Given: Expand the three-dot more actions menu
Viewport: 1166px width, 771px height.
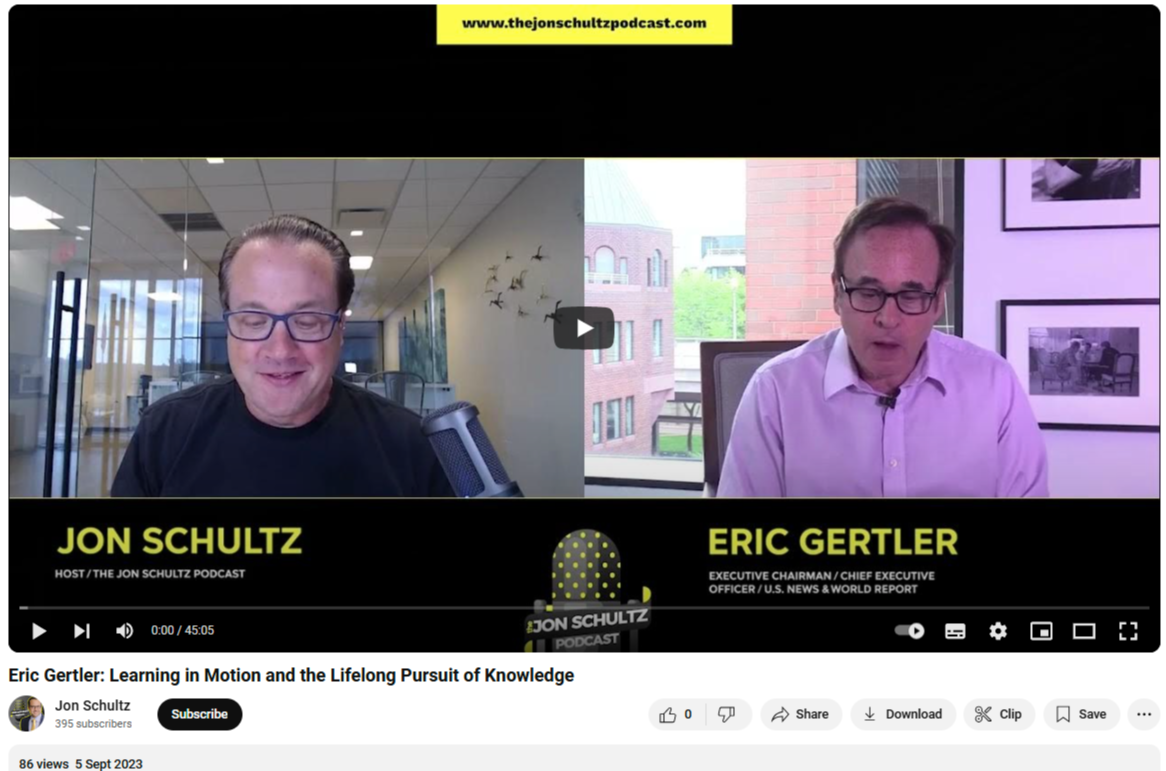Looking at the screenshot, I should (1144, 714).
